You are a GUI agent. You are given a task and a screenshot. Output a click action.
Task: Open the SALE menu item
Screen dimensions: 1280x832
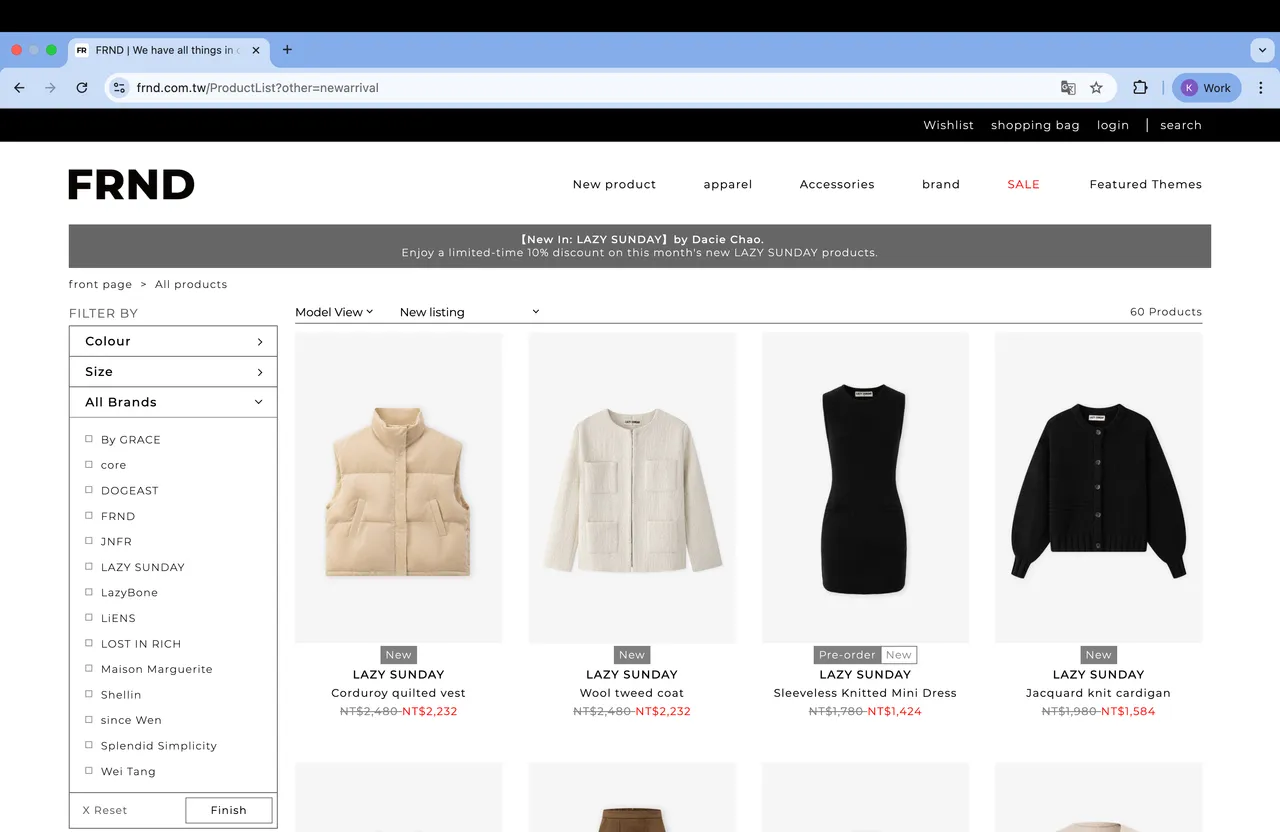(x=1023, y=184)
